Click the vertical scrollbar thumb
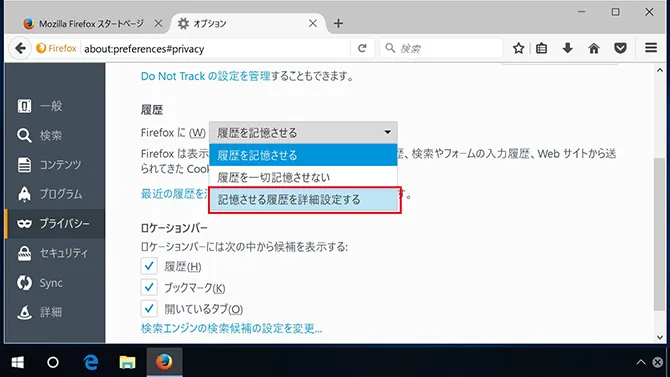Screen dimensions: 670x377 (x=660, y=234)
